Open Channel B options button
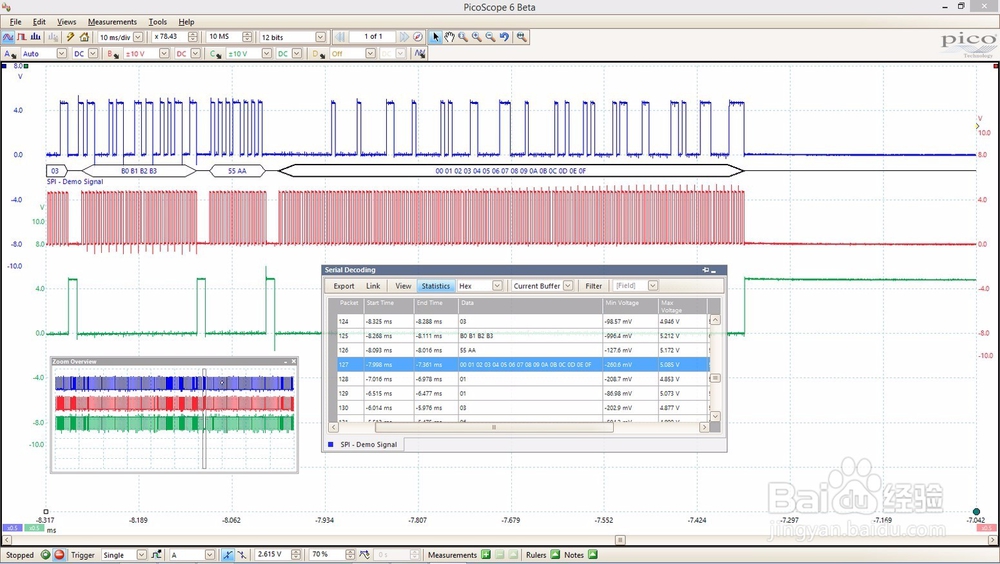The image size is (1000, 564). pyautogui.click(x=113, y=54)
